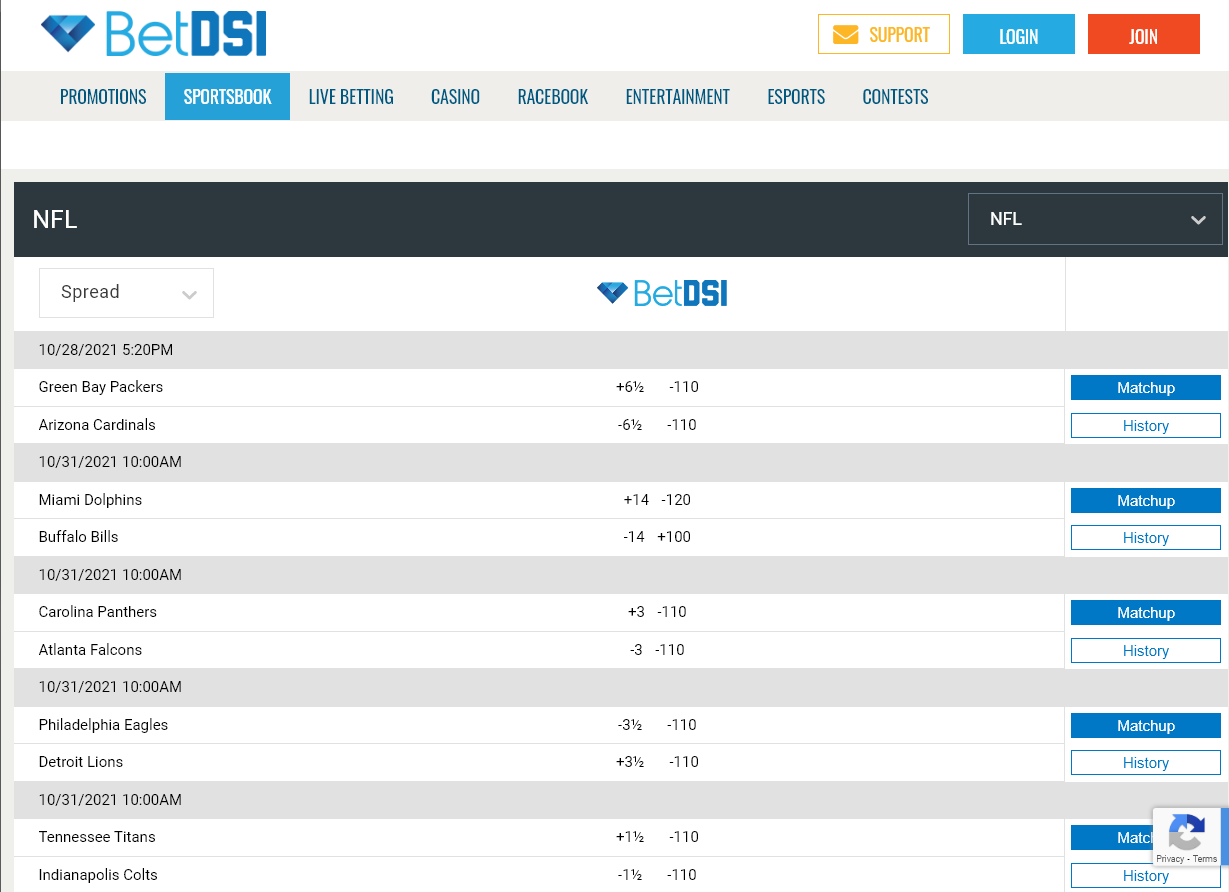
Task: Select Green Bay Packers +6½ spread odds
Action: pos(657,388)
